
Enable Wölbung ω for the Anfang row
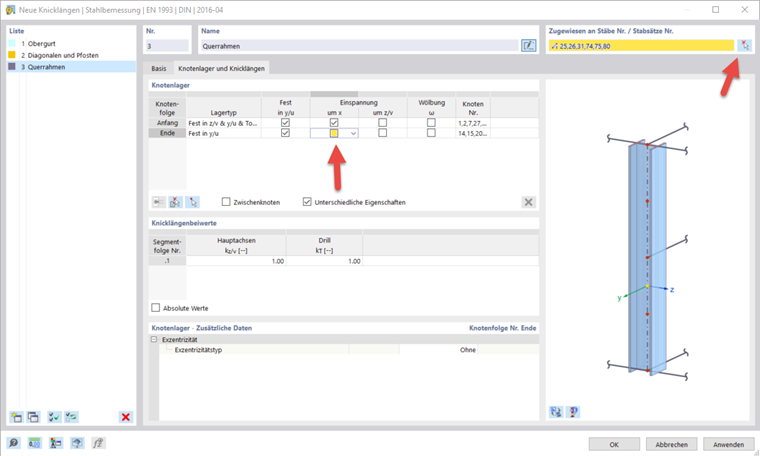[431, 123]
